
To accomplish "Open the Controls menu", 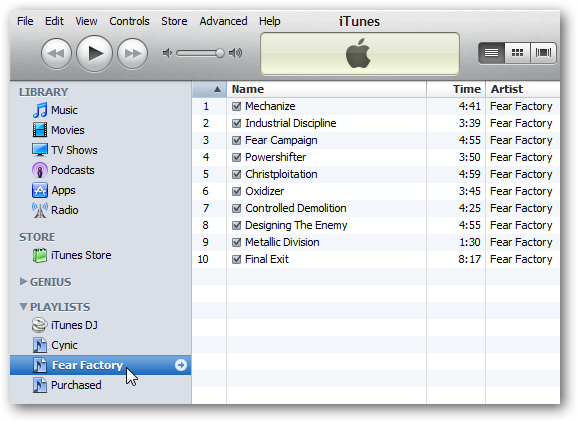I will click(129, 21).
